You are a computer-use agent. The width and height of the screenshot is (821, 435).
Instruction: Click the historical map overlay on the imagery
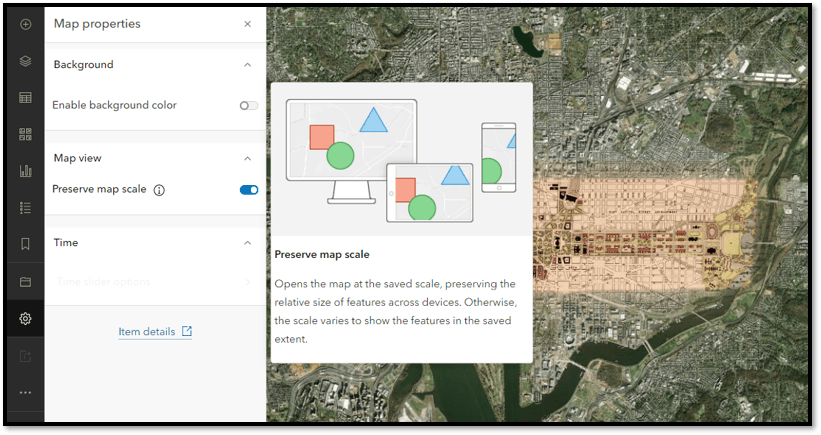[x=644, y=234]
